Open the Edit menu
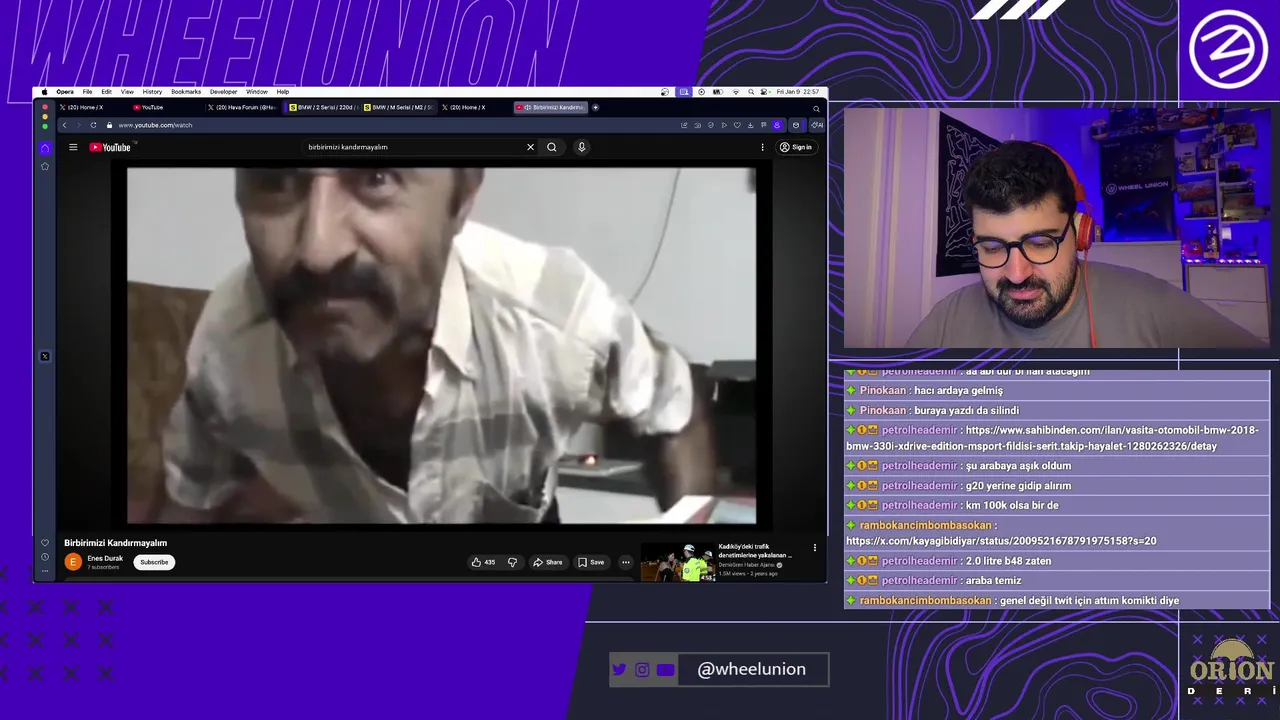 106,92
